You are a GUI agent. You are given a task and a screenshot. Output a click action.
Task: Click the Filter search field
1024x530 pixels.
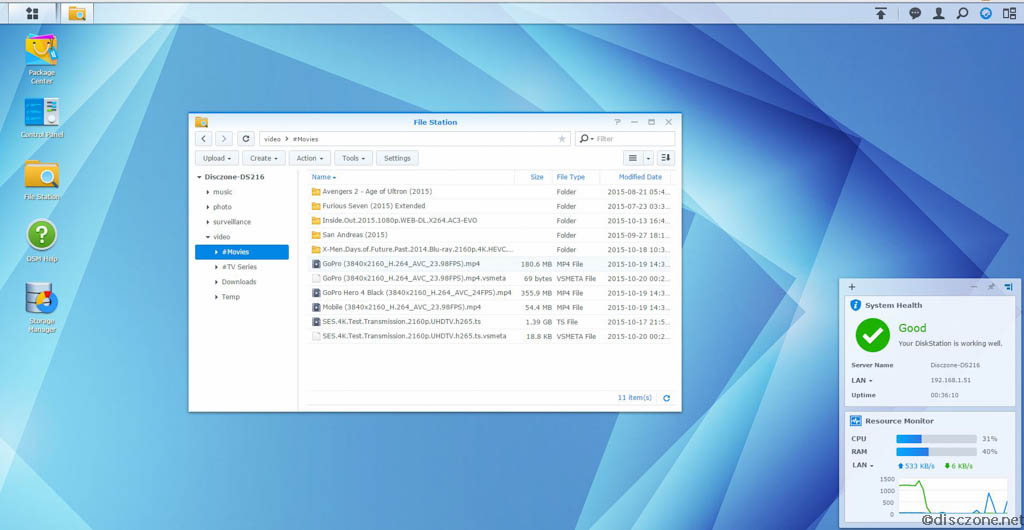coord(625,138)
